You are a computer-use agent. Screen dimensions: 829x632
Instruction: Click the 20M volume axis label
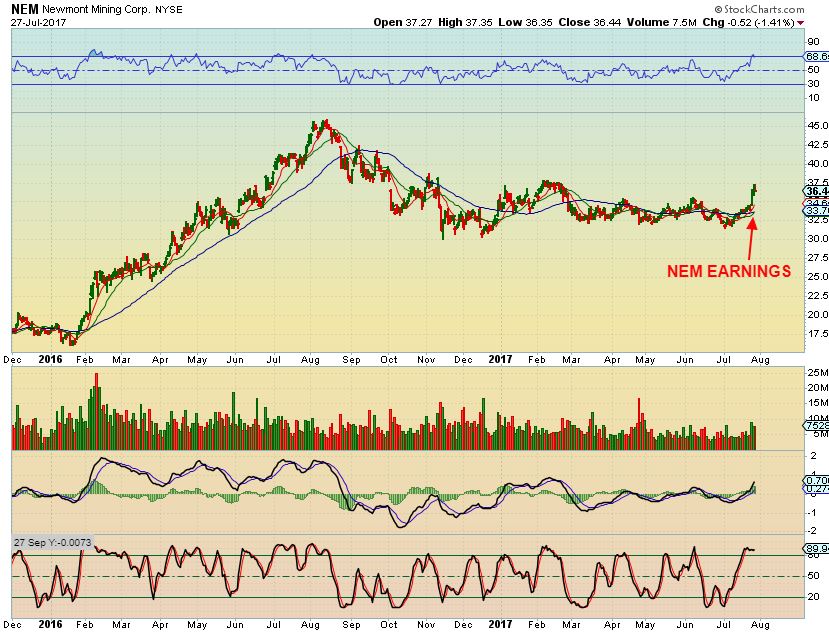(x=817, y=388)
